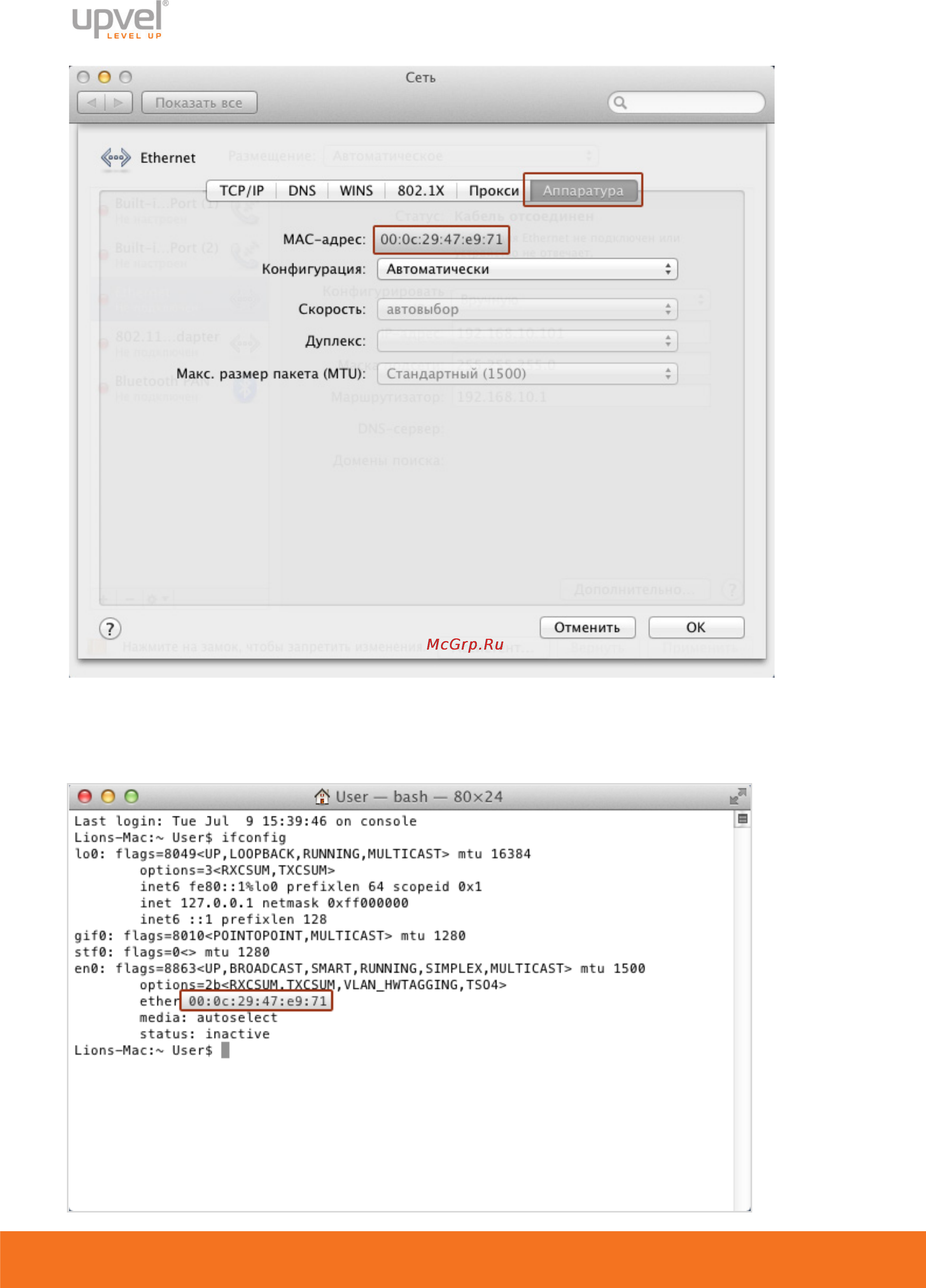The height and width of the screenshot is (1288, 926).
Task: Confirm with the OK button
Action: [696, 627]
